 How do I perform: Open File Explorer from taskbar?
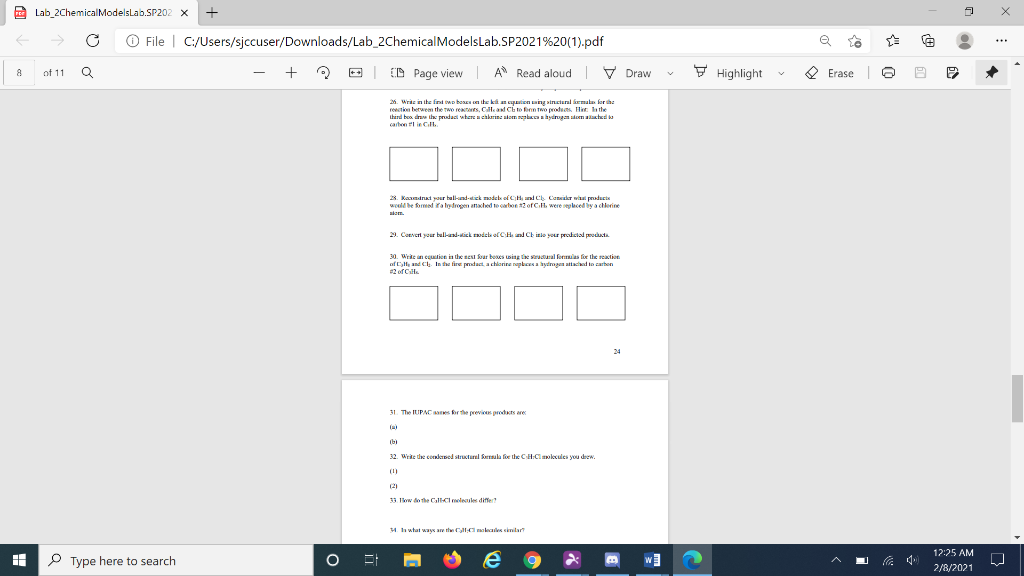click(412, 560)
